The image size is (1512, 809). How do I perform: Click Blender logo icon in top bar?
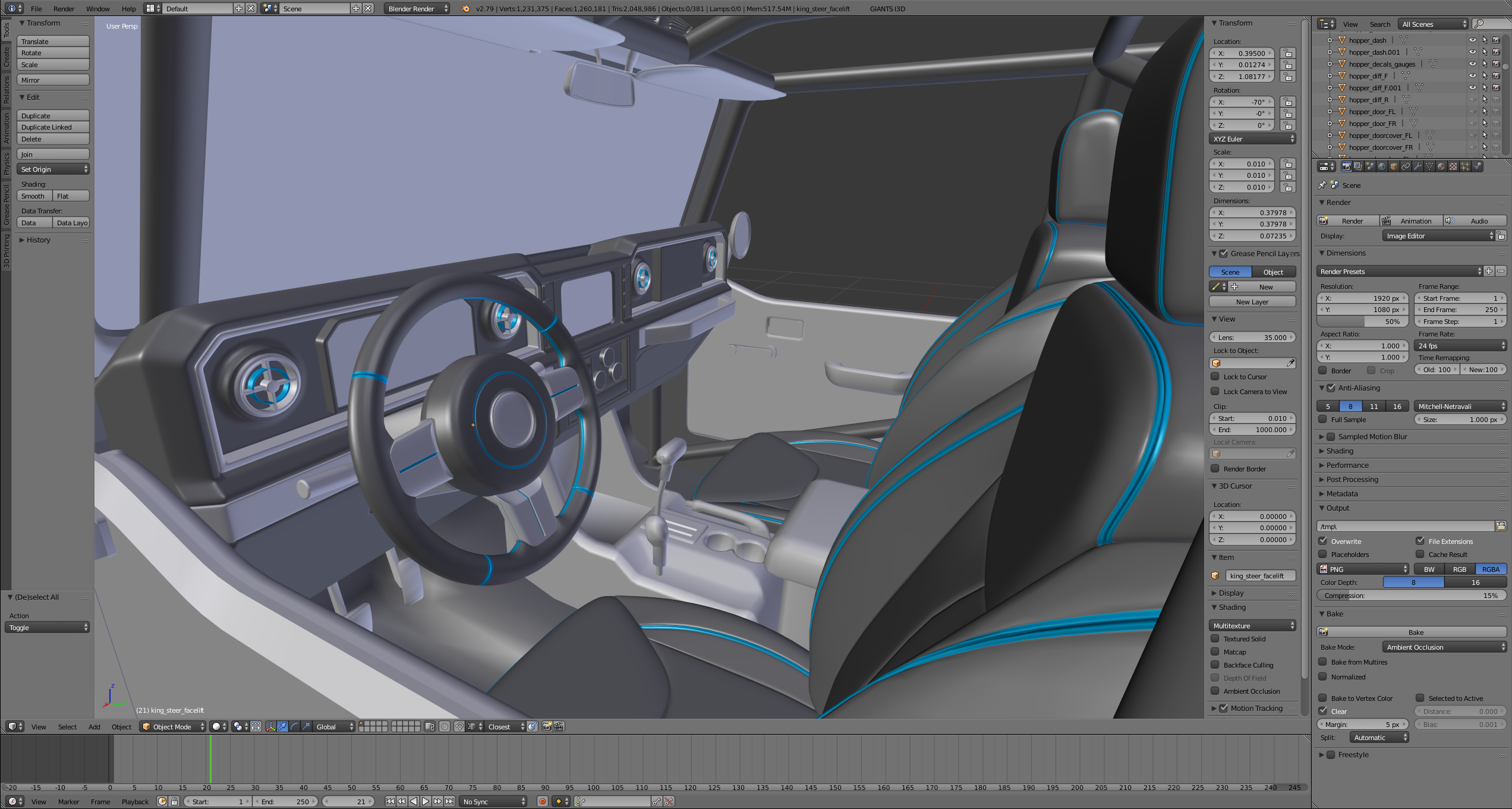pyautogui.click(x=465, y=8)
